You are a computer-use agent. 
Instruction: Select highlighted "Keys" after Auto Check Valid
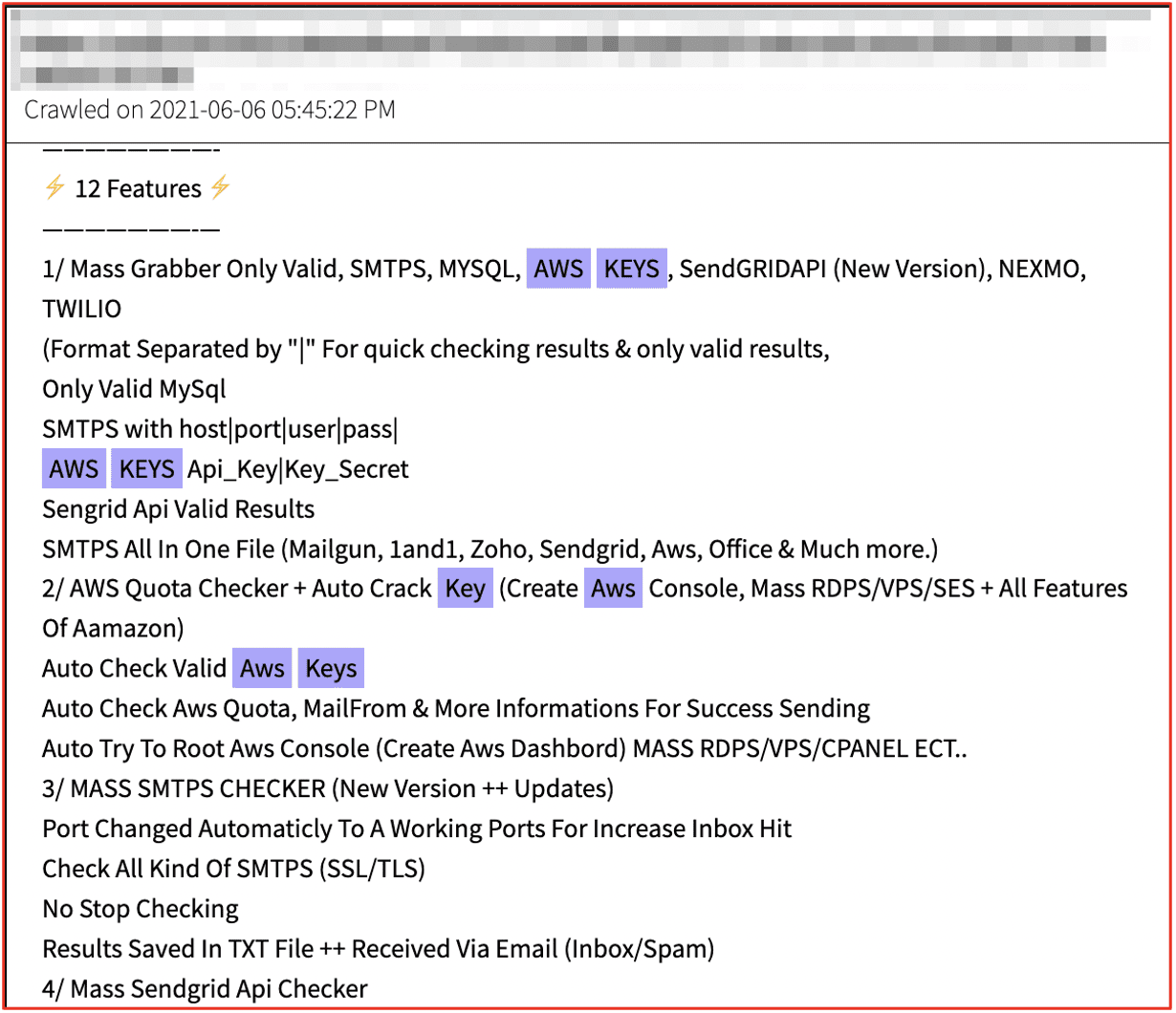(x=331, y=669)
